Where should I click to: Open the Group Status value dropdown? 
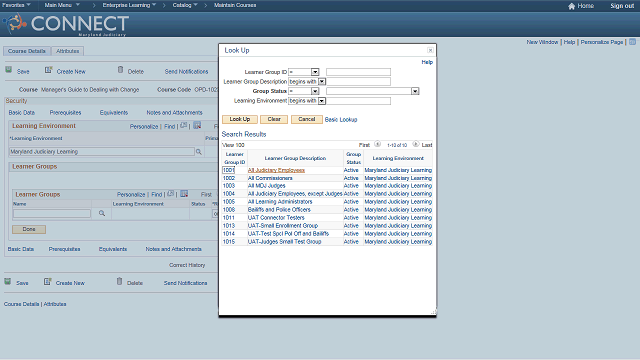point(415,91)
